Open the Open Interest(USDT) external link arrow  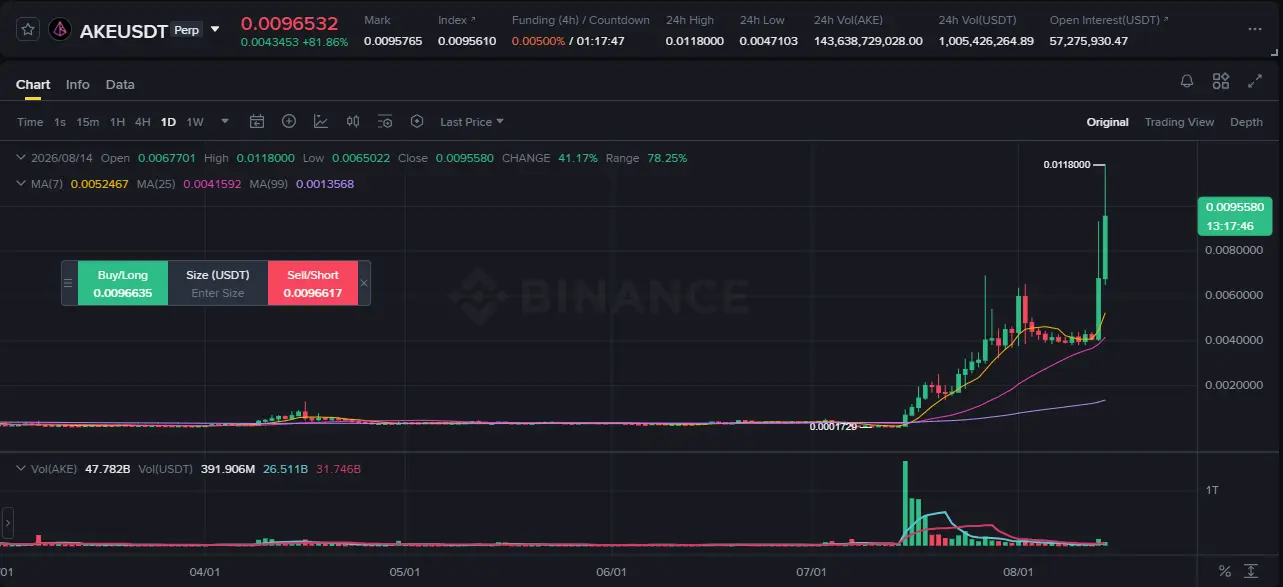click(x=1166, y=20)
